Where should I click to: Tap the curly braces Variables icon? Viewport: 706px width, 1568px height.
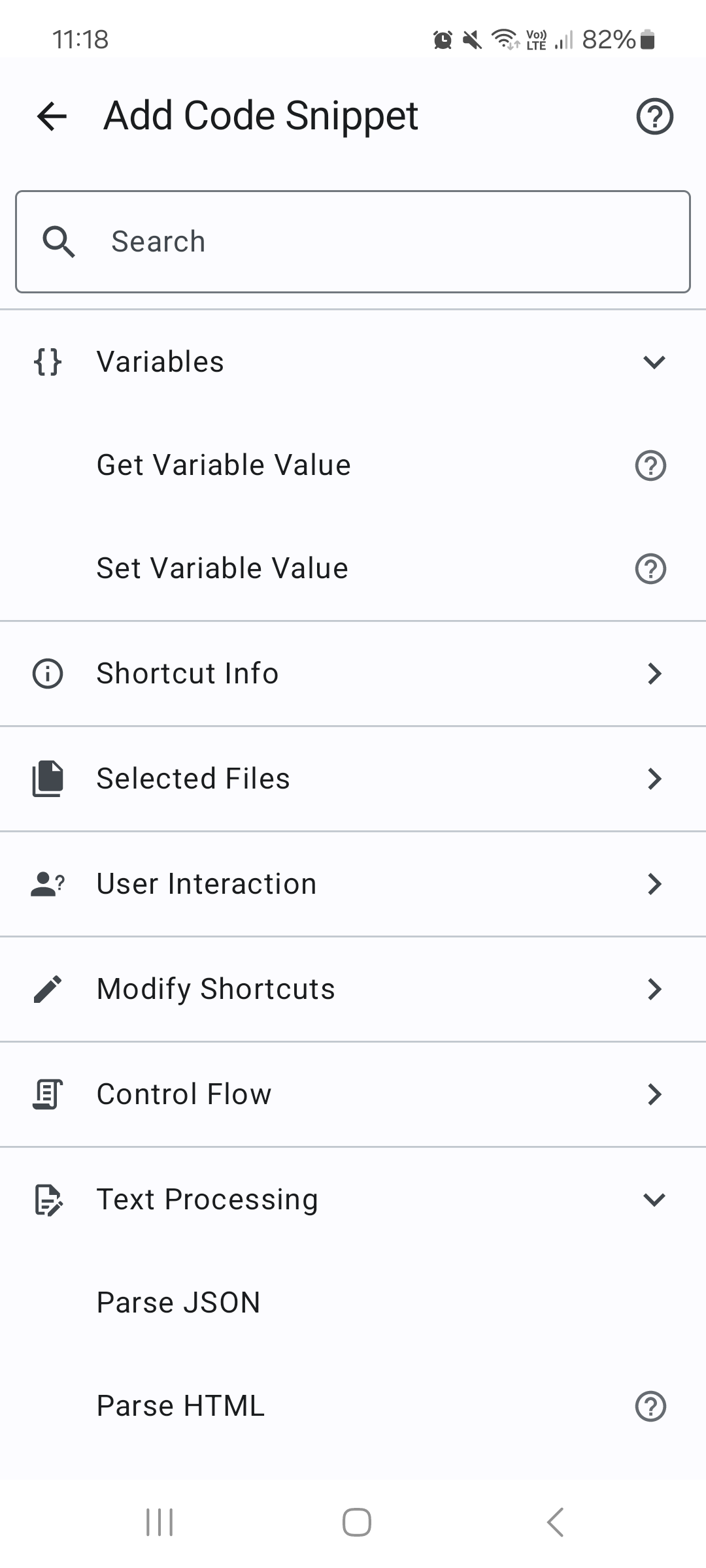pos(48,362)
